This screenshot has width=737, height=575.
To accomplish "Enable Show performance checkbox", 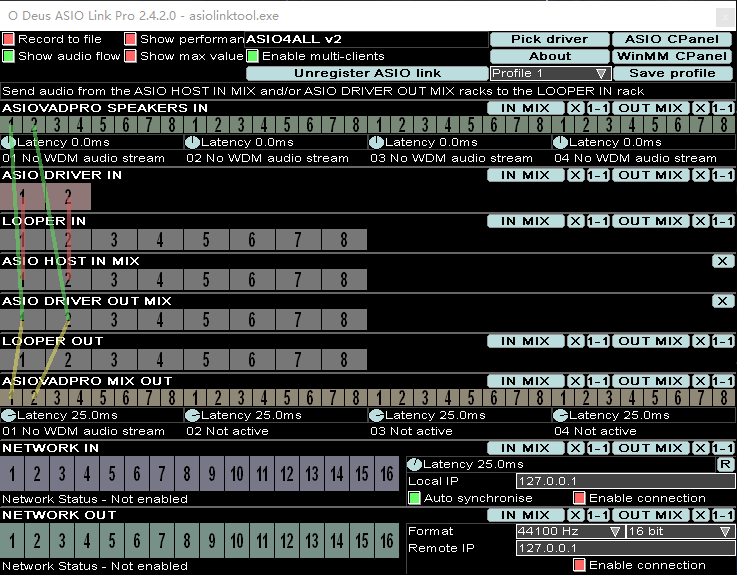I will tap(130, 39).
